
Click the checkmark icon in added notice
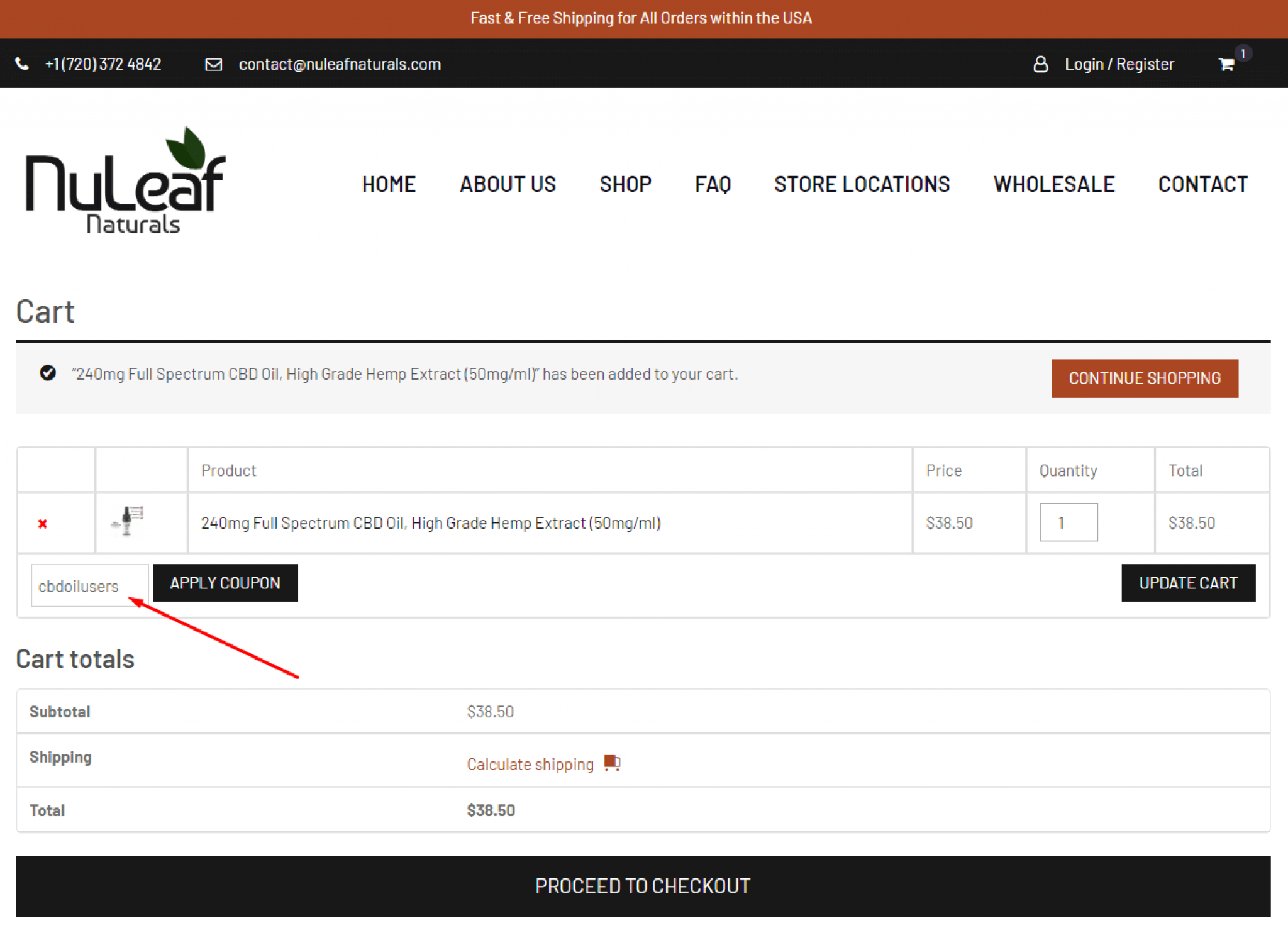[x=48, y=373]
